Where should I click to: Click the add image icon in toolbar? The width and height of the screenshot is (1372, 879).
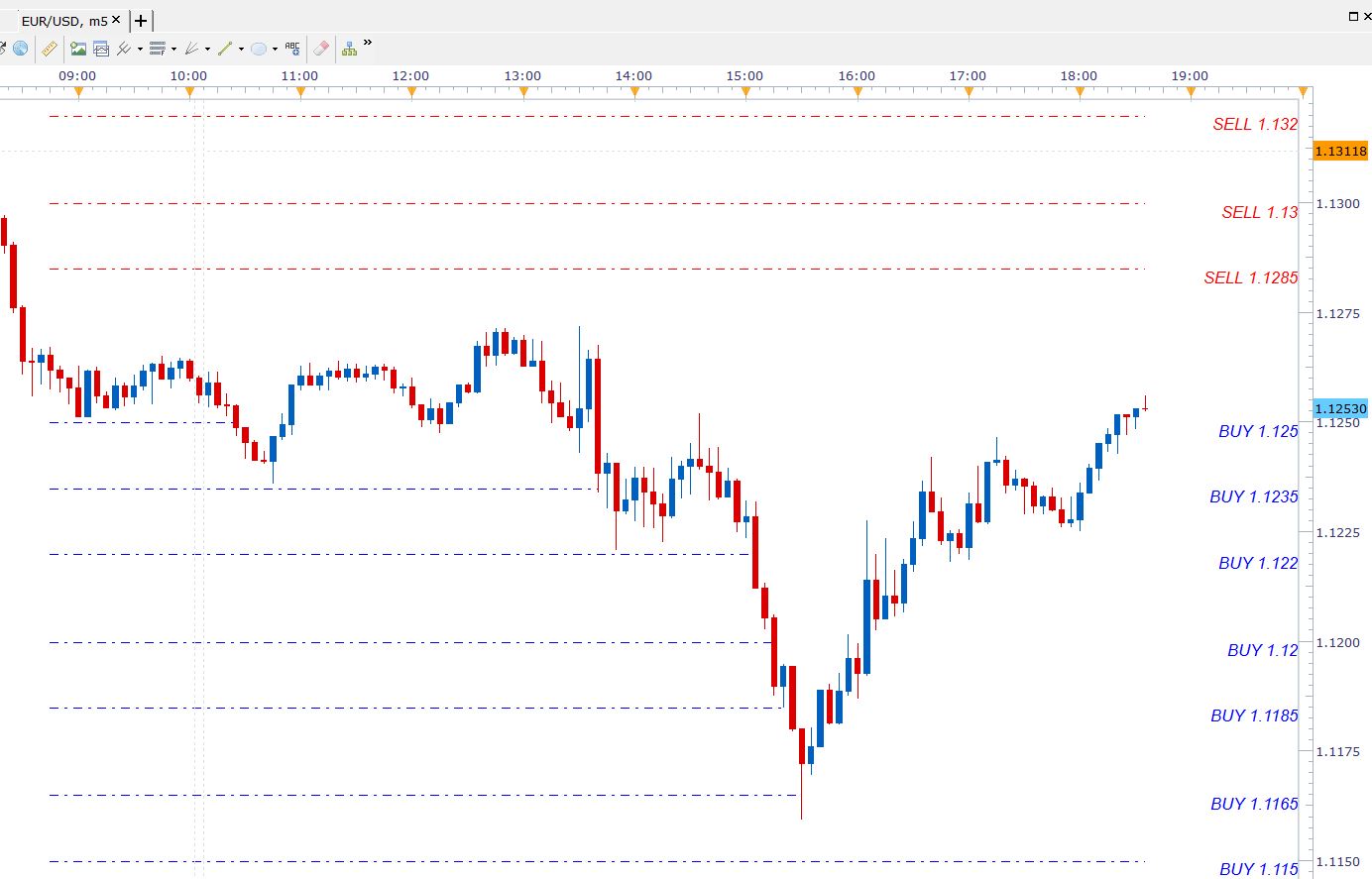pos(78,48)
